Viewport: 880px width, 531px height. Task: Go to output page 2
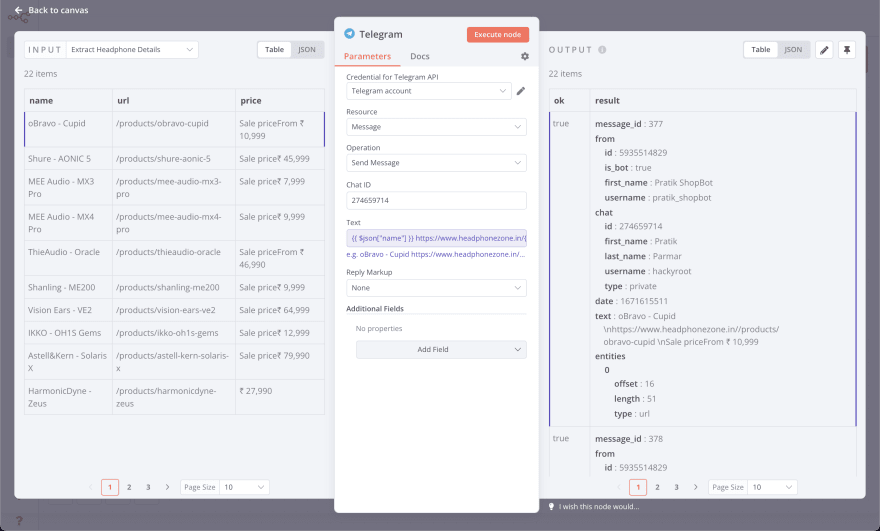point(657,487)
